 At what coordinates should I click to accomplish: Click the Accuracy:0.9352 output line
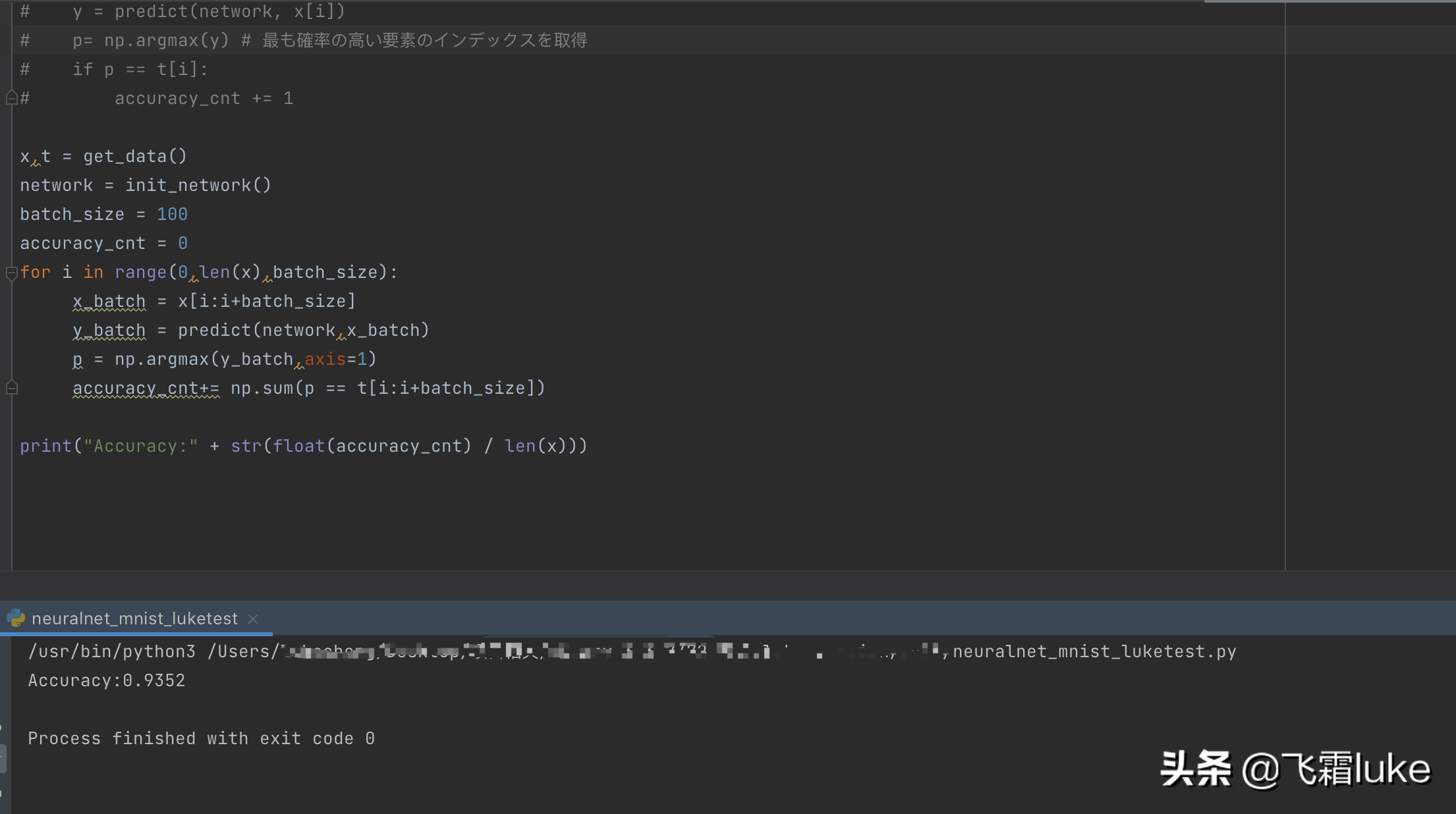pos(107,680)
